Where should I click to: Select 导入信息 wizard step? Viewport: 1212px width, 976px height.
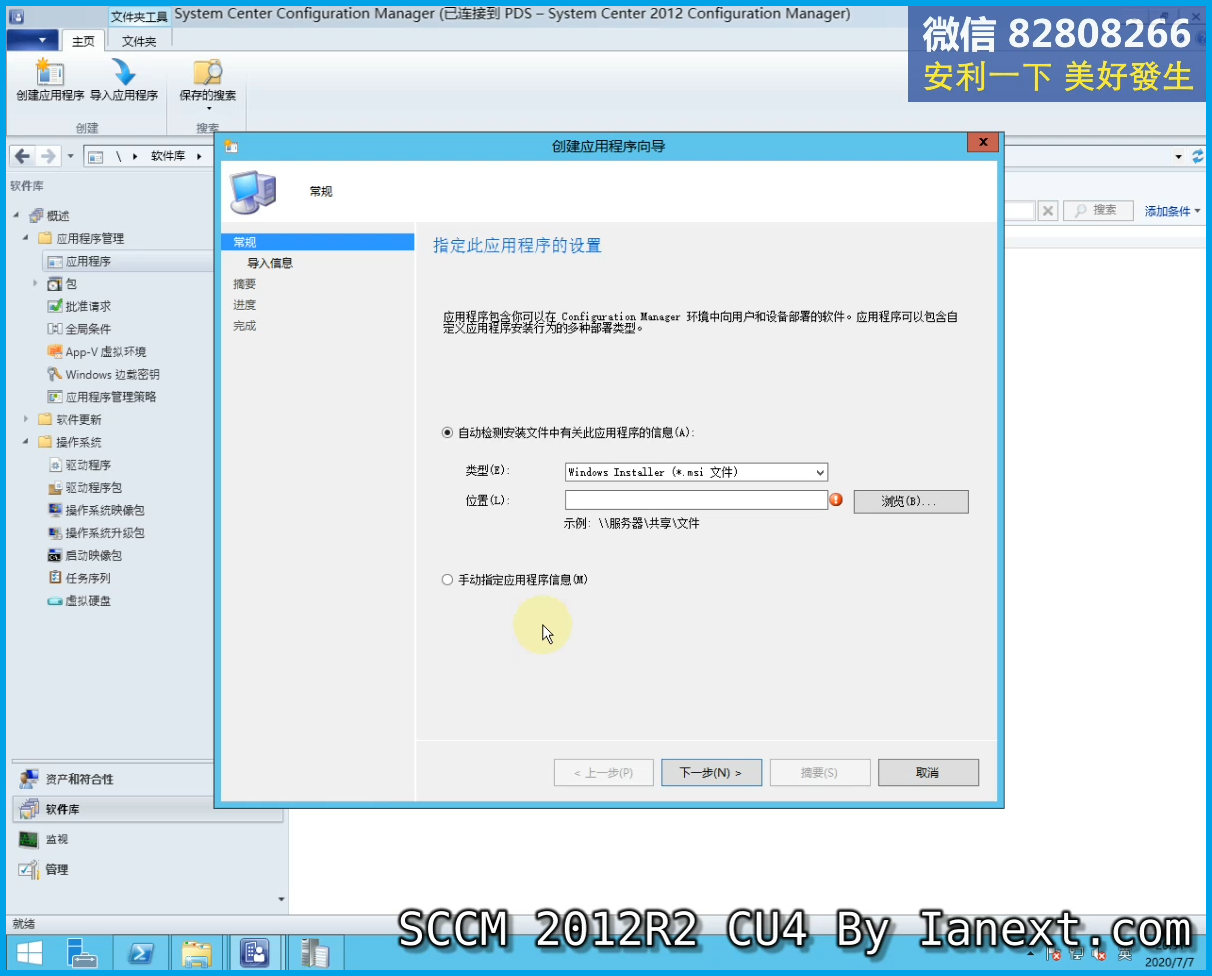click(270, 263)
